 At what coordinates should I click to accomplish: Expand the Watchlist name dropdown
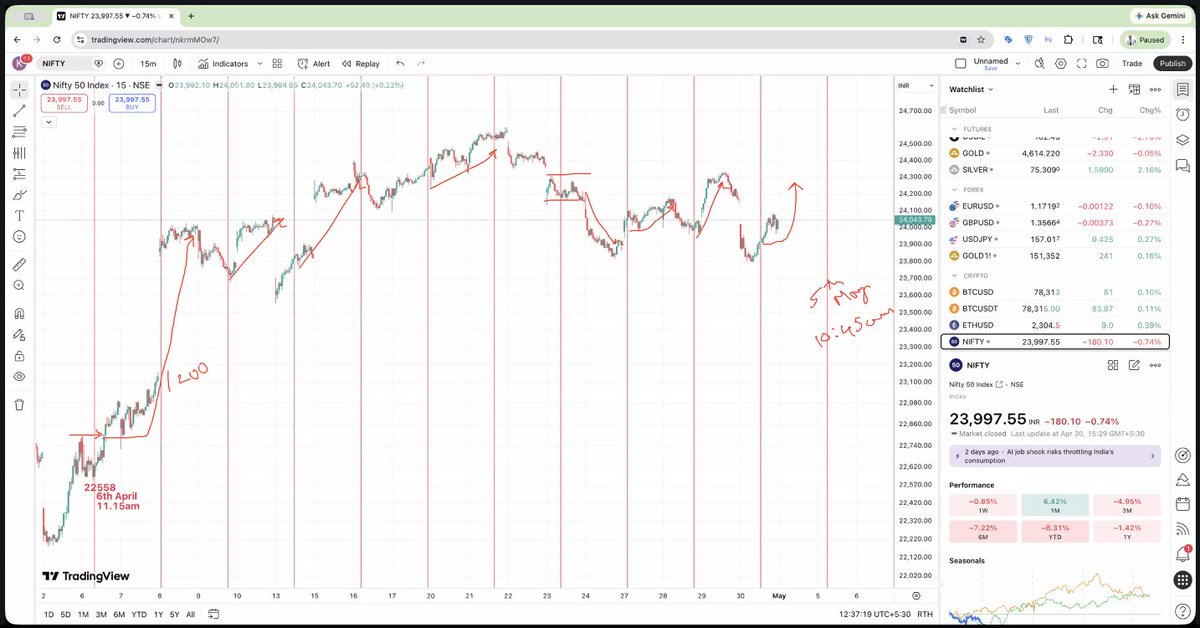click(971, 90)
